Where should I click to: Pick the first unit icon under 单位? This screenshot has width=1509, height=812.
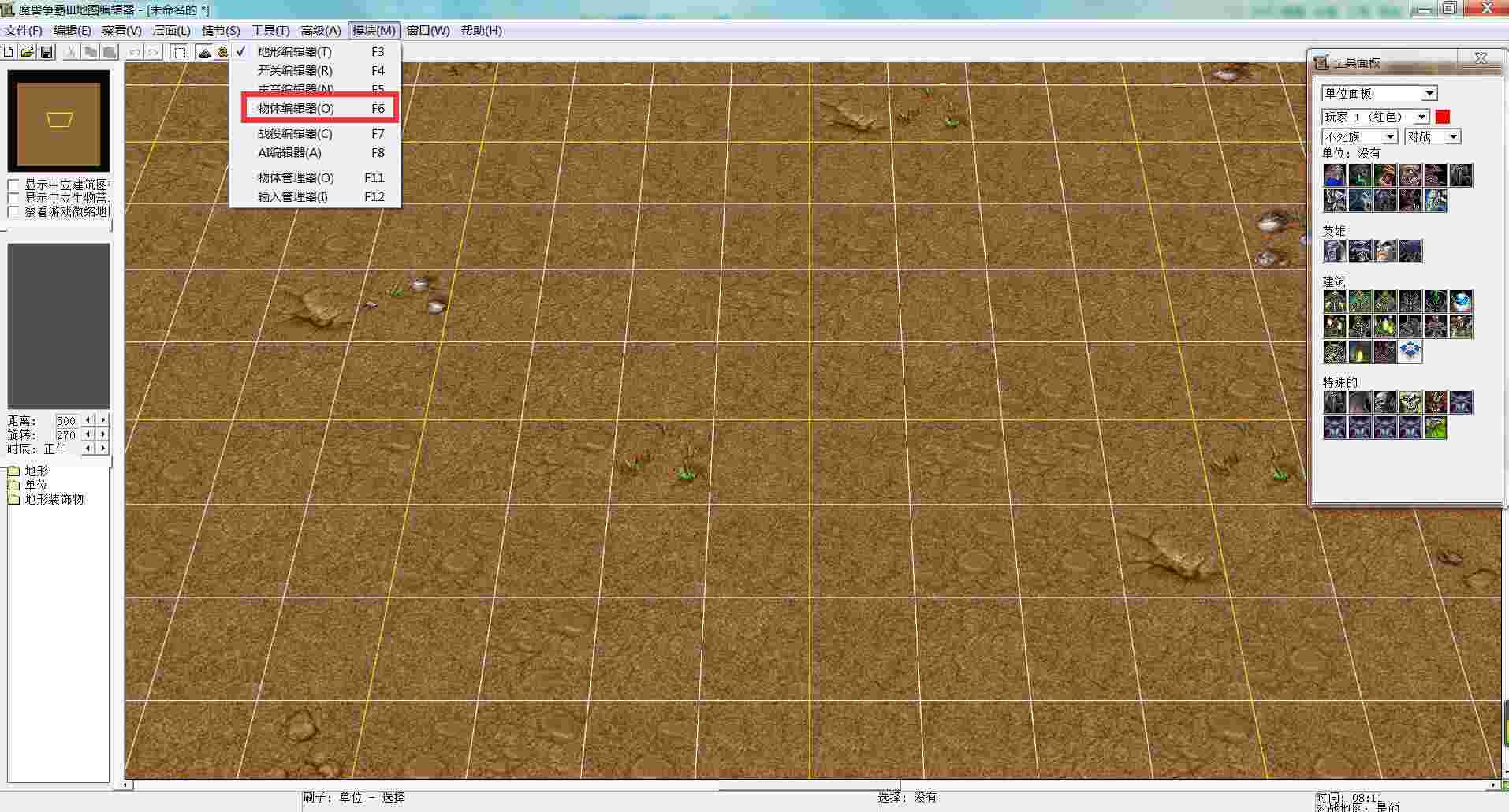click(x=1335, y=176)
